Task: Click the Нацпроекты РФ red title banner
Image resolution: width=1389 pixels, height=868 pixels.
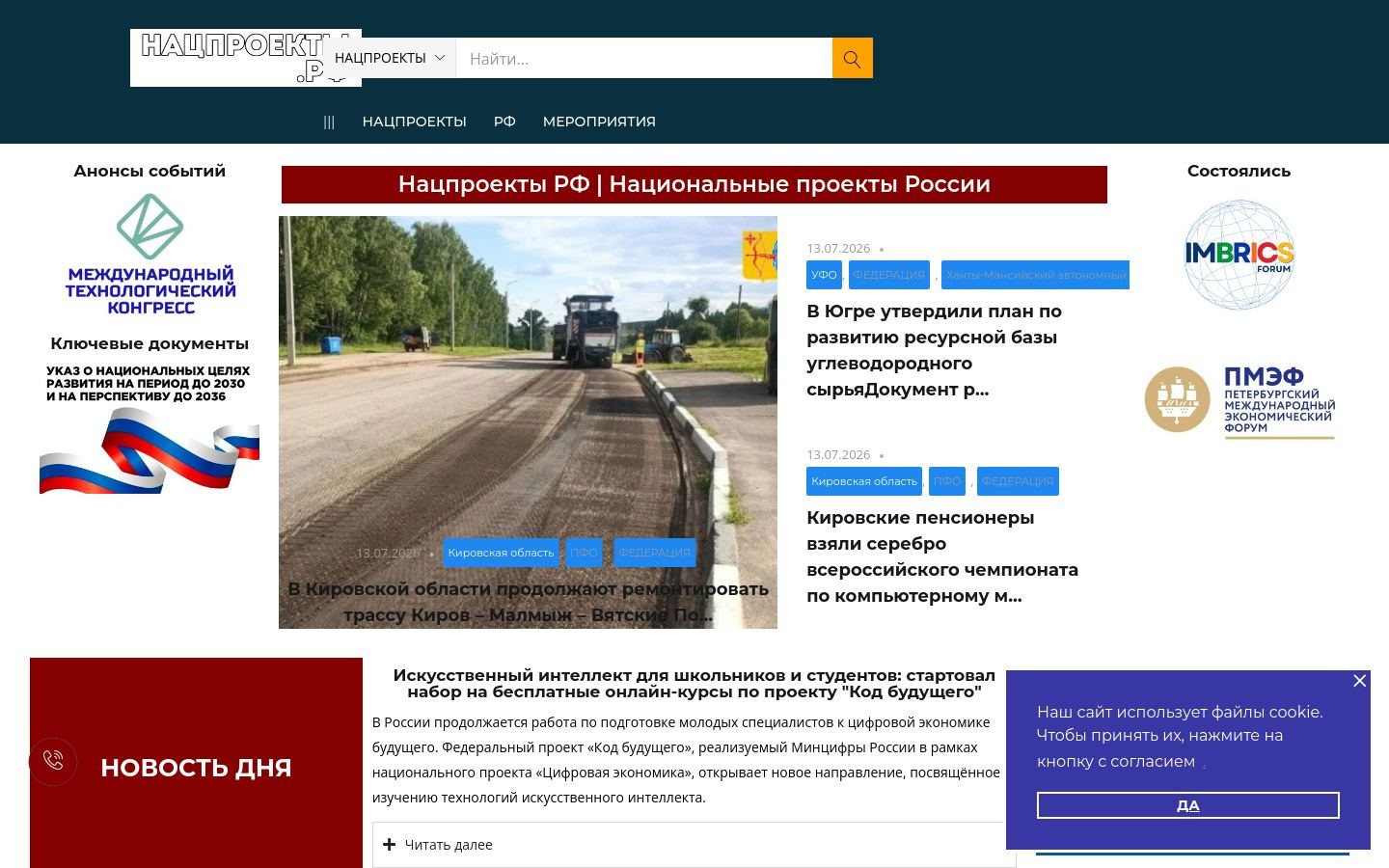Action: [694, 184]
